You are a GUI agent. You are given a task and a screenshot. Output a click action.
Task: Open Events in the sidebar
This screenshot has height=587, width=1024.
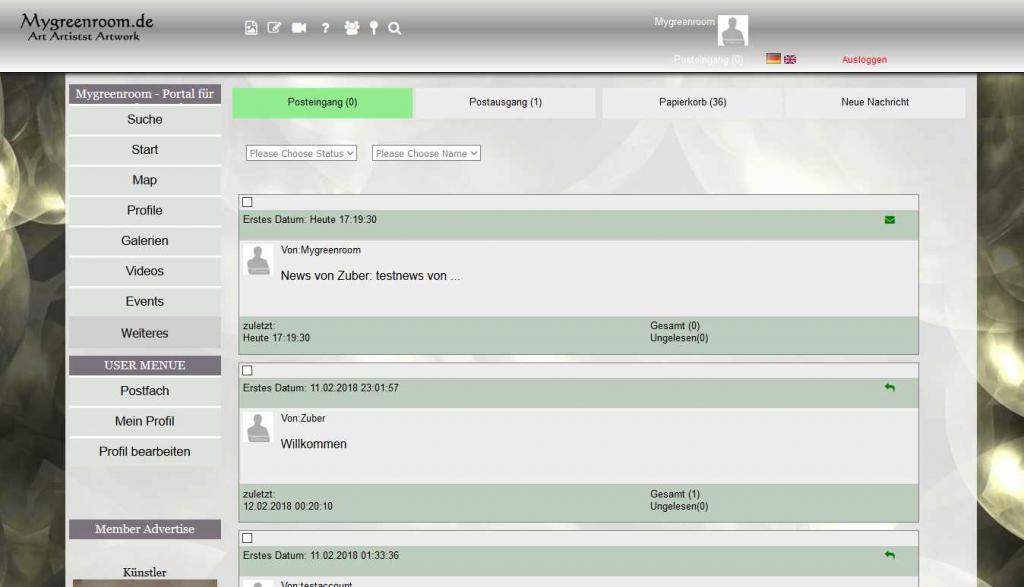[x=145, y=302]
